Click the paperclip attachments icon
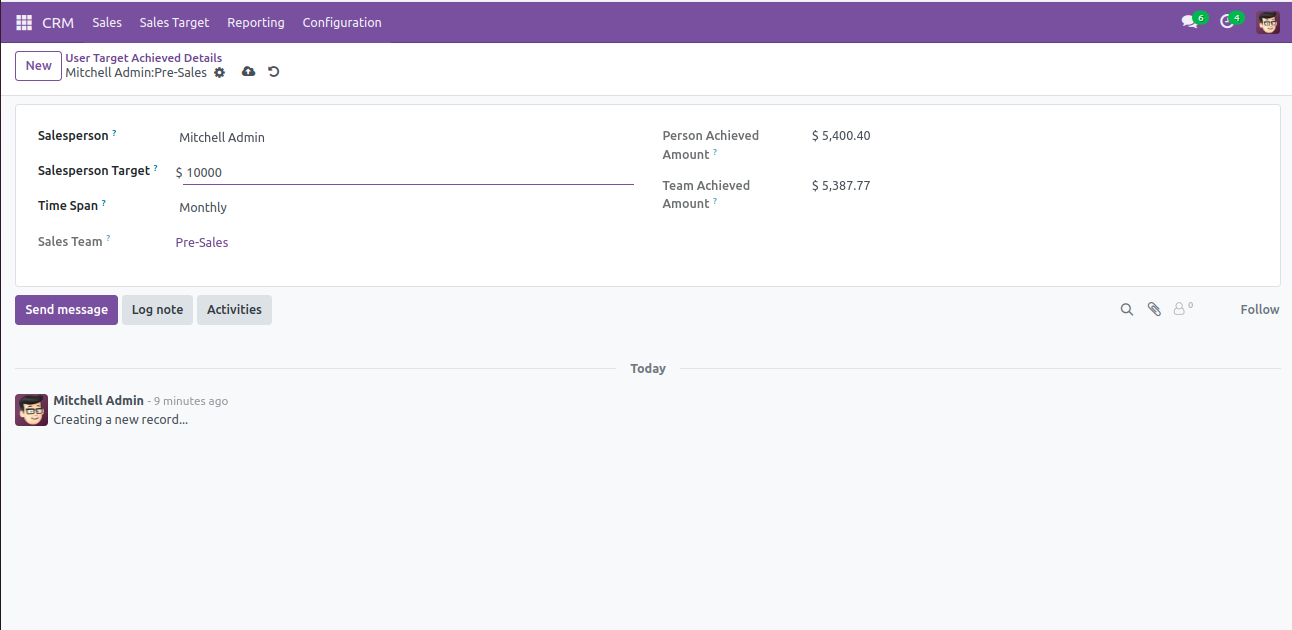The image size is (1292, 630). pos(1154,310)
